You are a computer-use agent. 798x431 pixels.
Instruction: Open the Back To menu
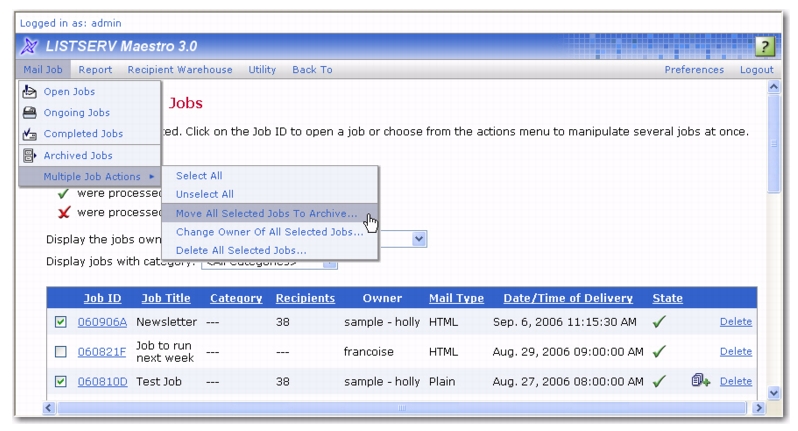pyautogui.click(x=312, y=70)
